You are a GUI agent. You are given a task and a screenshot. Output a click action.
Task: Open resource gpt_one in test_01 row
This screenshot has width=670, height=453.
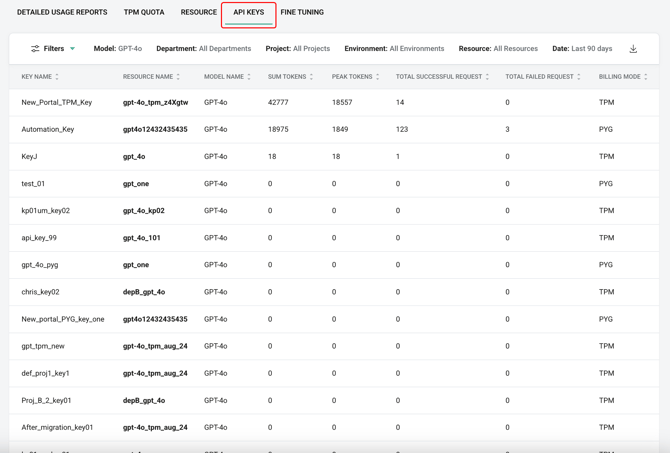coord(136,184)
